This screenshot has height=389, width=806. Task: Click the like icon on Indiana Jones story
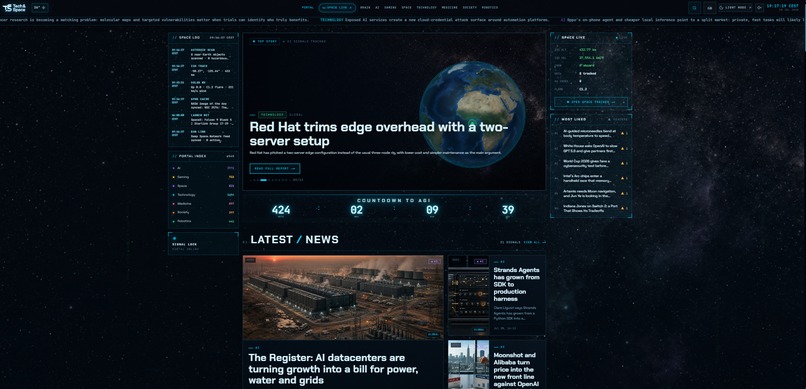pos(623,208)
